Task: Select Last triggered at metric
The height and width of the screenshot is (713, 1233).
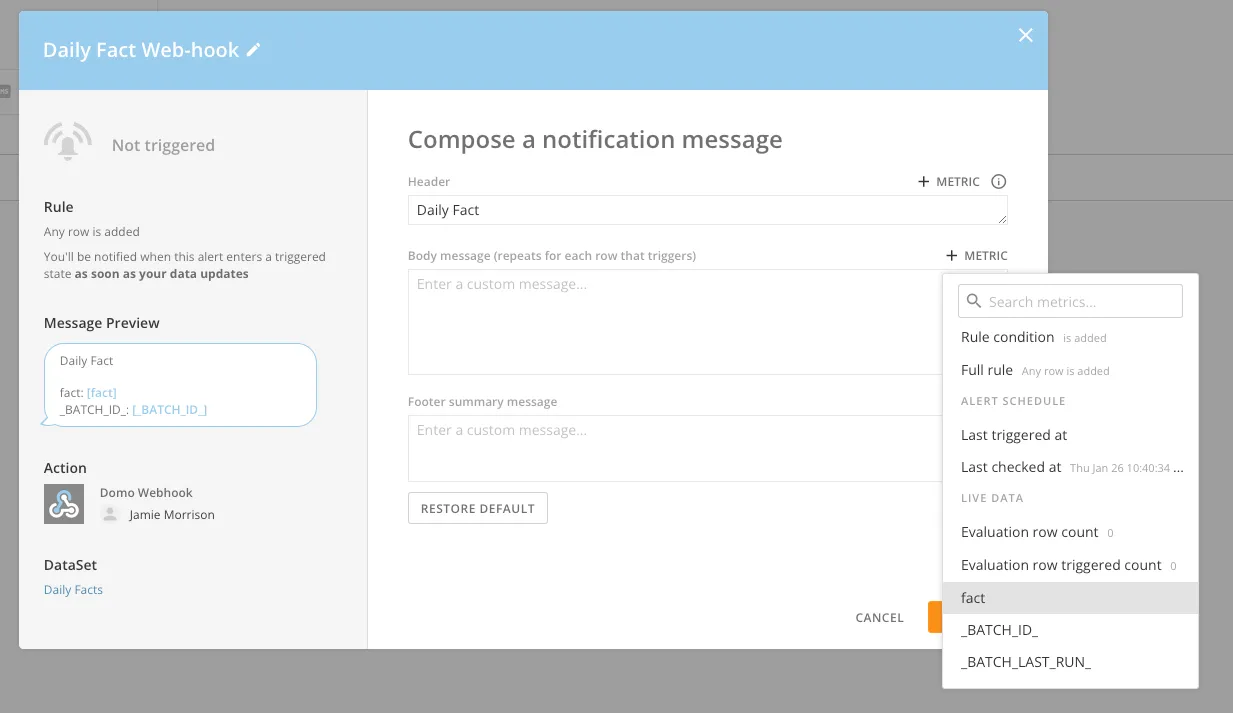Action: coord(1014,435)
